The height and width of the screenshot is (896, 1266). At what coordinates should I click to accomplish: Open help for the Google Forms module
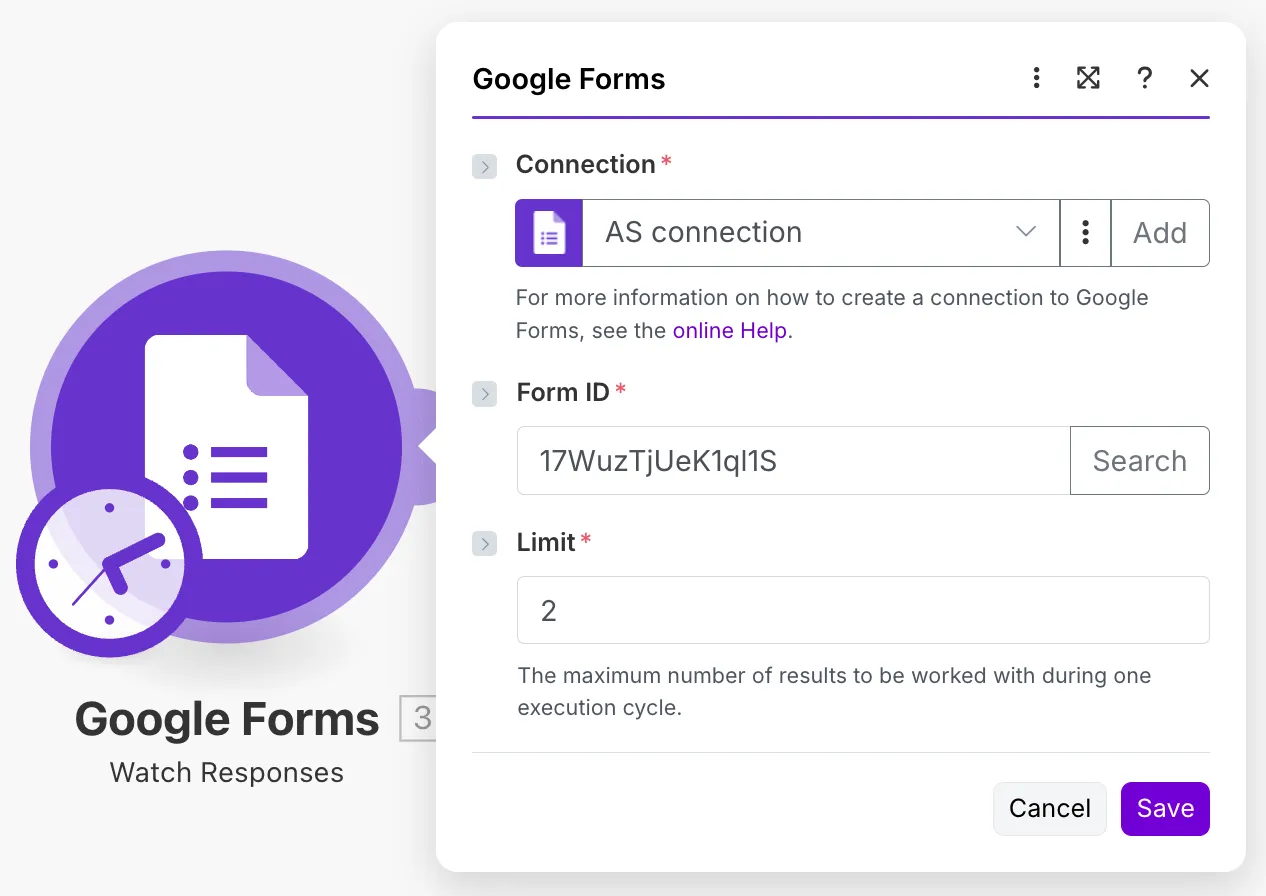pos(1144,78)
